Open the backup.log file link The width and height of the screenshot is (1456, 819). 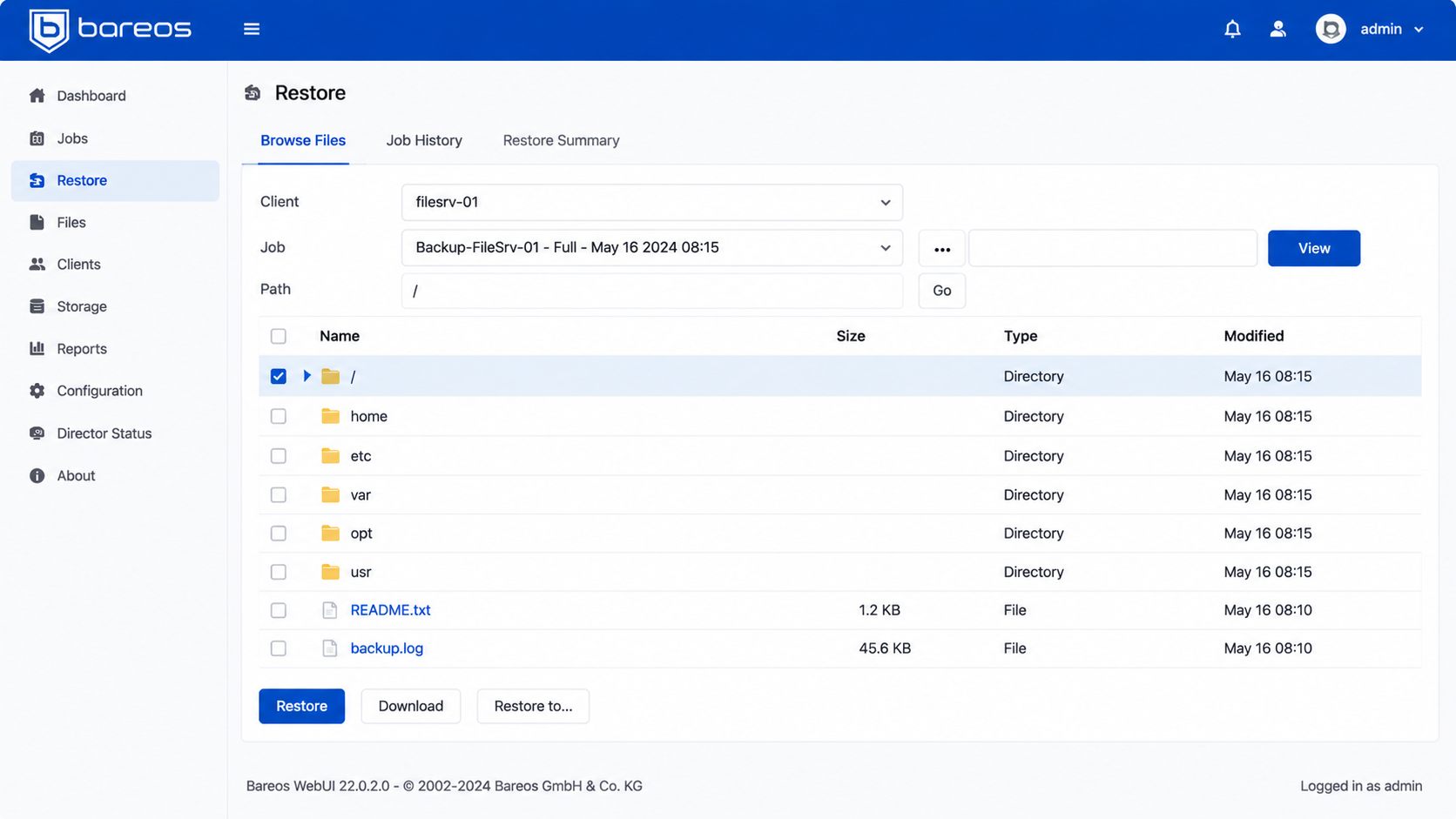point(387,648)
